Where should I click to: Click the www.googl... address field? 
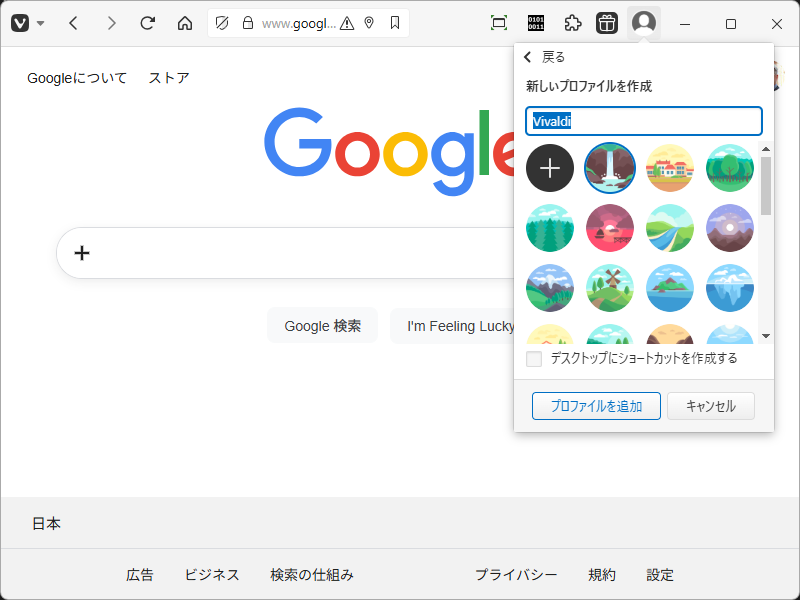298,23
